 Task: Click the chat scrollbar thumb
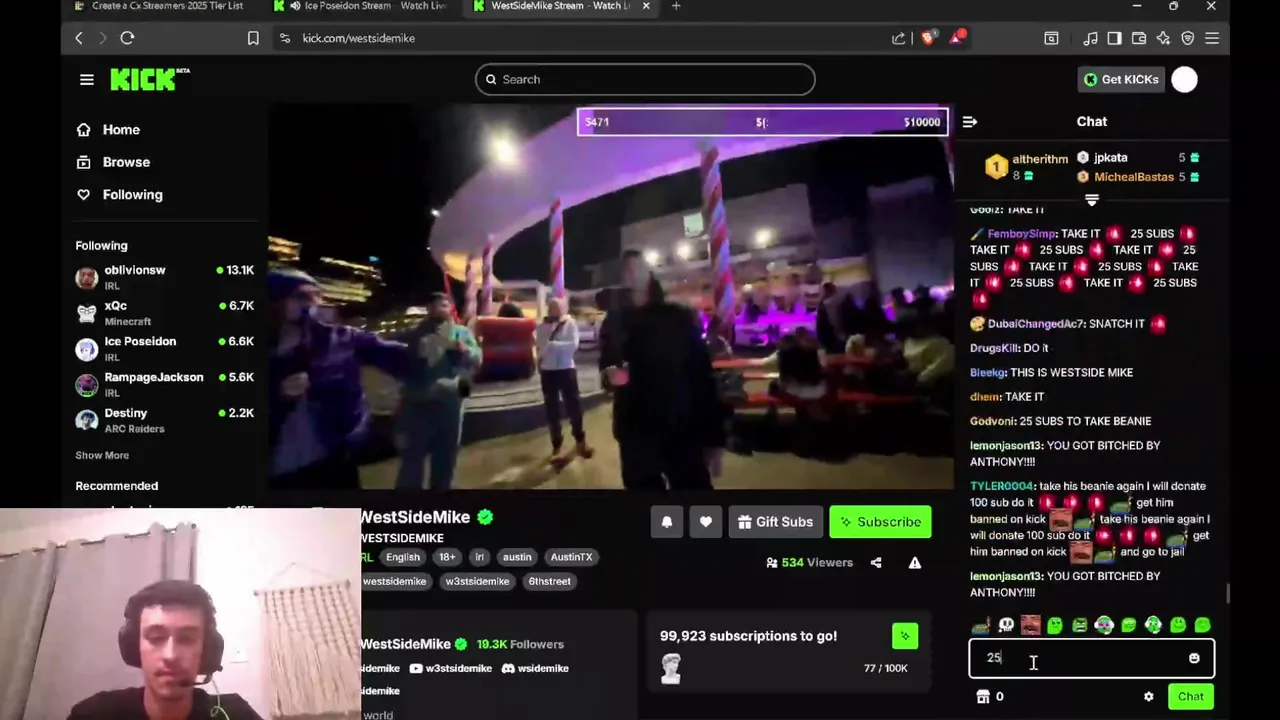pos(1228,594)
